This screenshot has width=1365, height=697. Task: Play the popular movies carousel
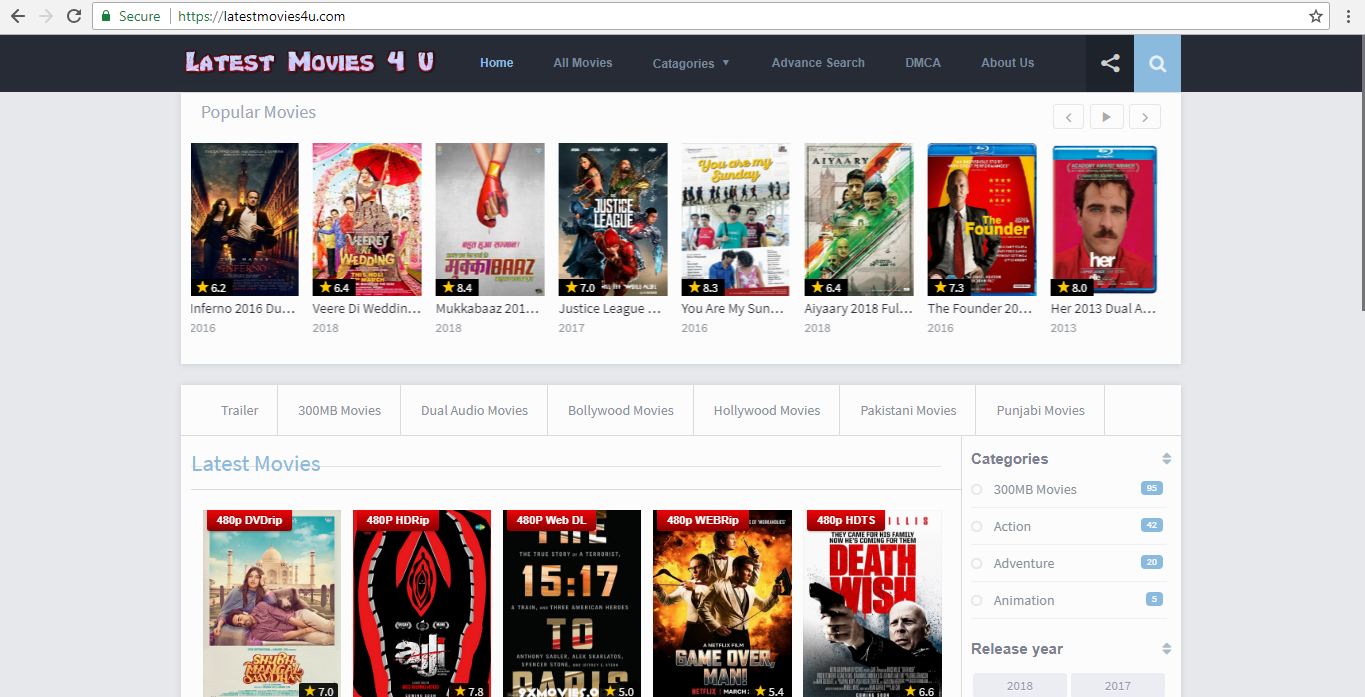(x=1106, y=117)
